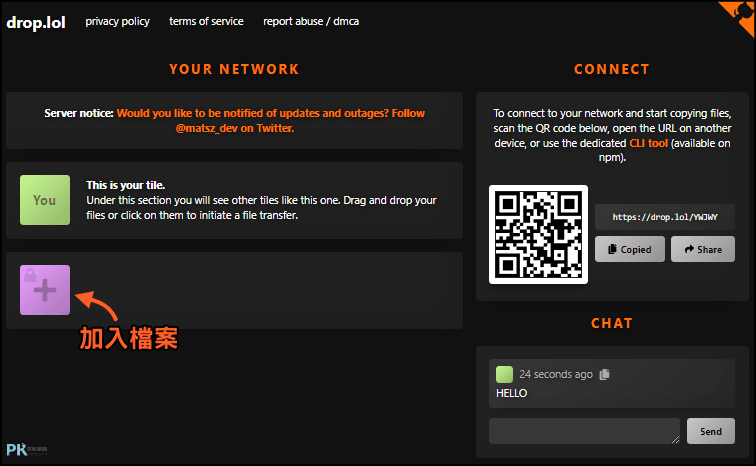This screenshot has width=756, height=466.
Task: Click the CHAT heading
Action: [x=611, y=323]
